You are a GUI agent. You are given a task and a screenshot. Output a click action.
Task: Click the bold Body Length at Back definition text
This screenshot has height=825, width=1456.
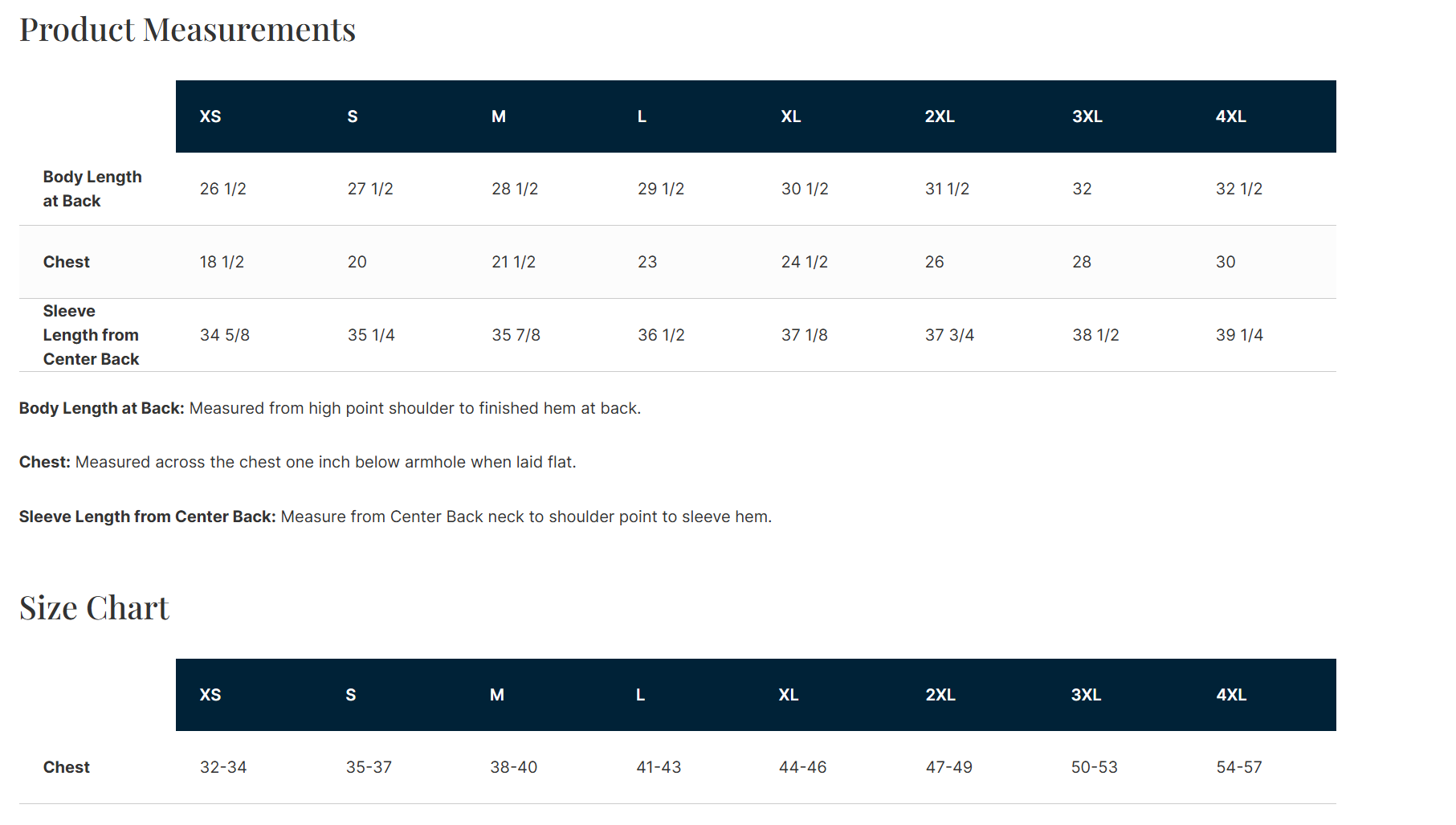click(102, 408)
